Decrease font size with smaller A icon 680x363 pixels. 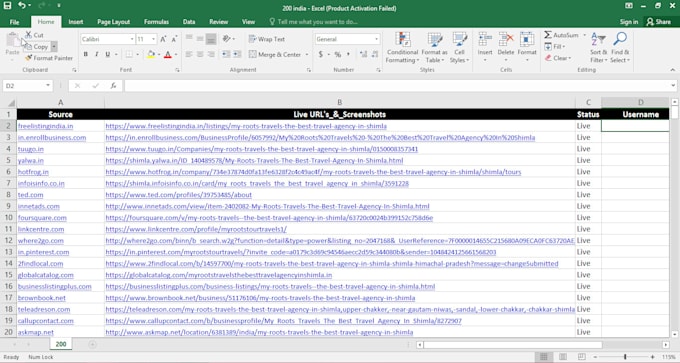point(174,39)
